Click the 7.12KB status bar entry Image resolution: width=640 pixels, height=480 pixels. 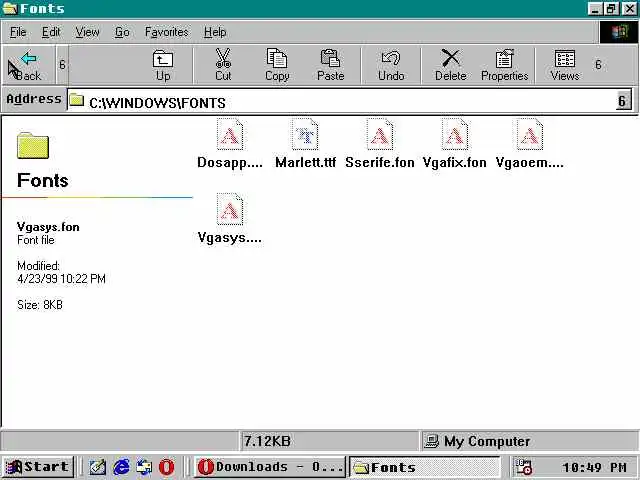[330, 441]
